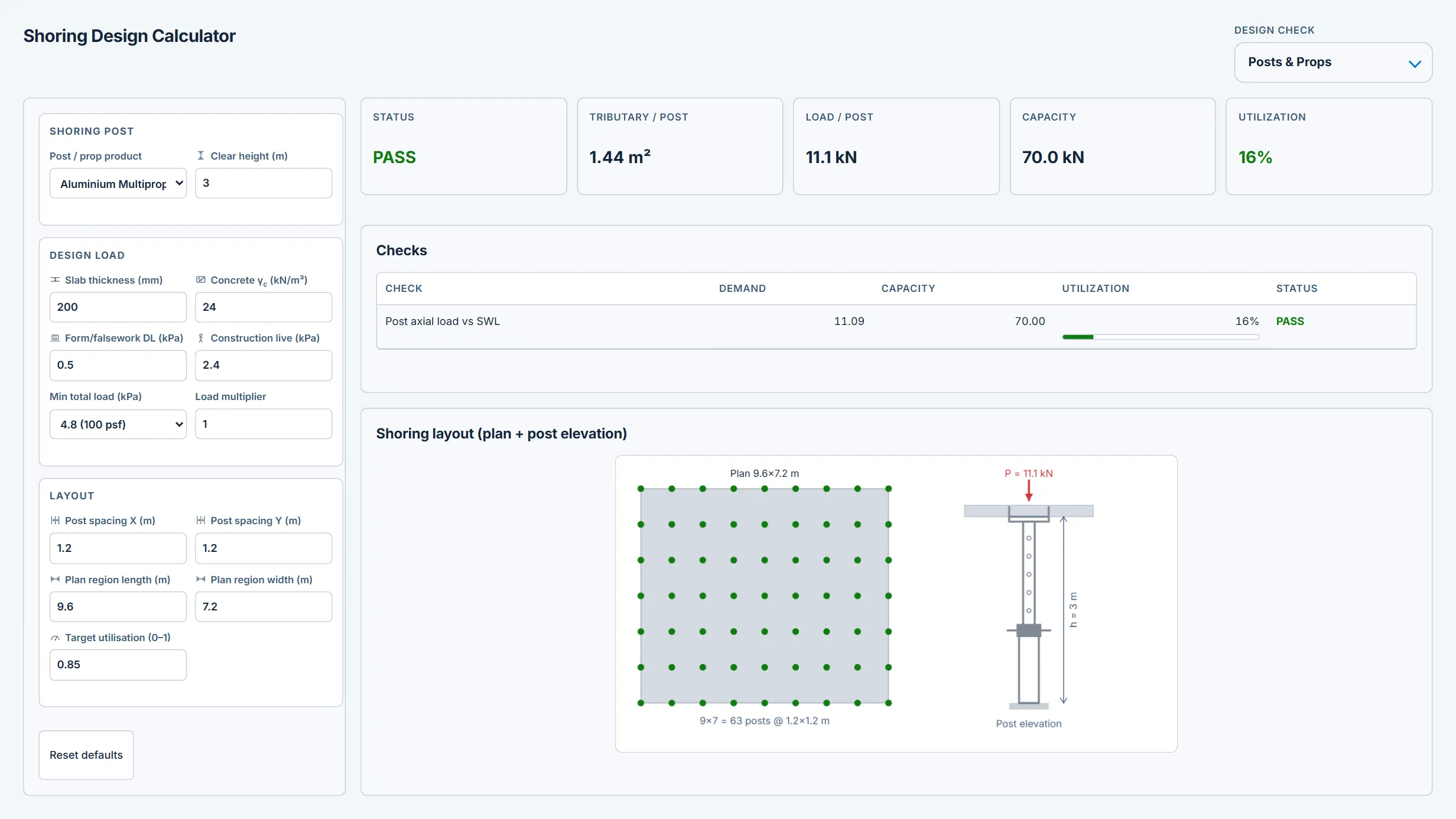
Task: Click the LAYOUT section label
Action: pos(72,496)
